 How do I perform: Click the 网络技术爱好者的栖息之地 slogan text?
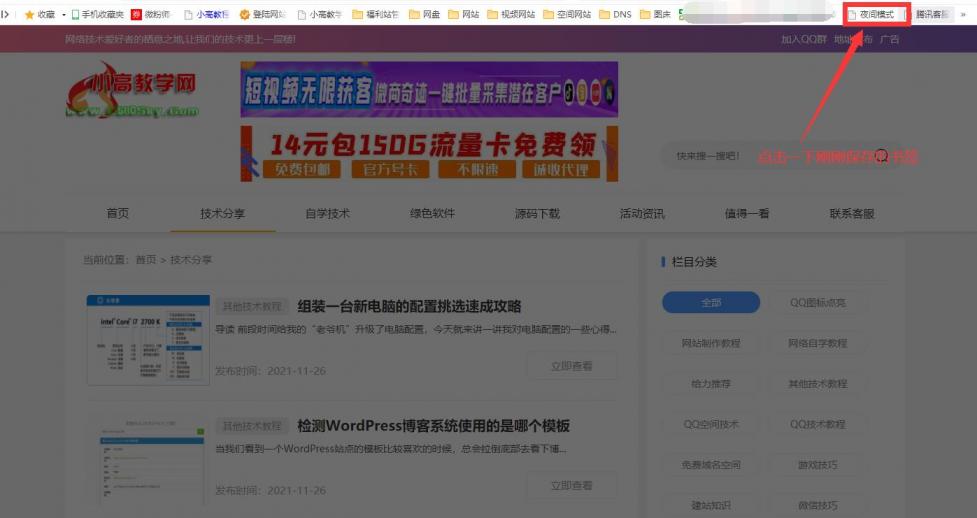click(x=181, y=39)
